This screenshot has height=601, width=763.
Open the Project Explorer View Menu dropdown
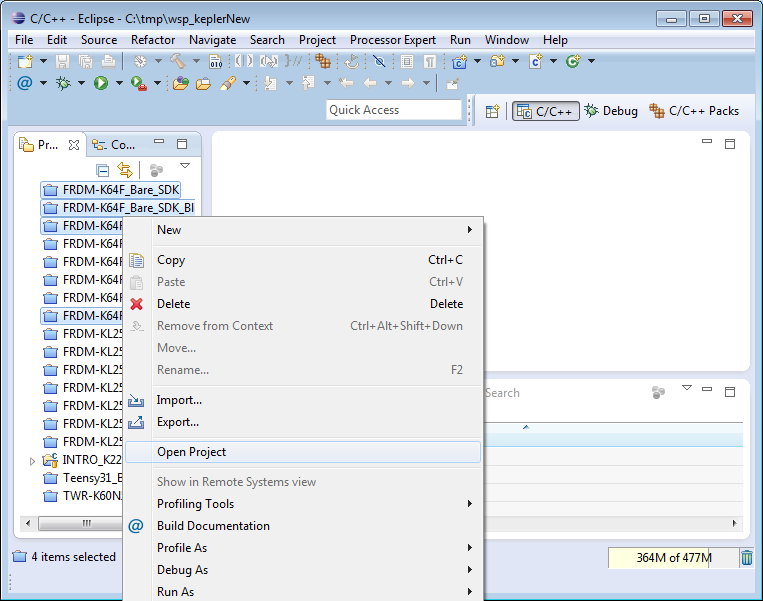pyautogui.click(x=185, y=166)
